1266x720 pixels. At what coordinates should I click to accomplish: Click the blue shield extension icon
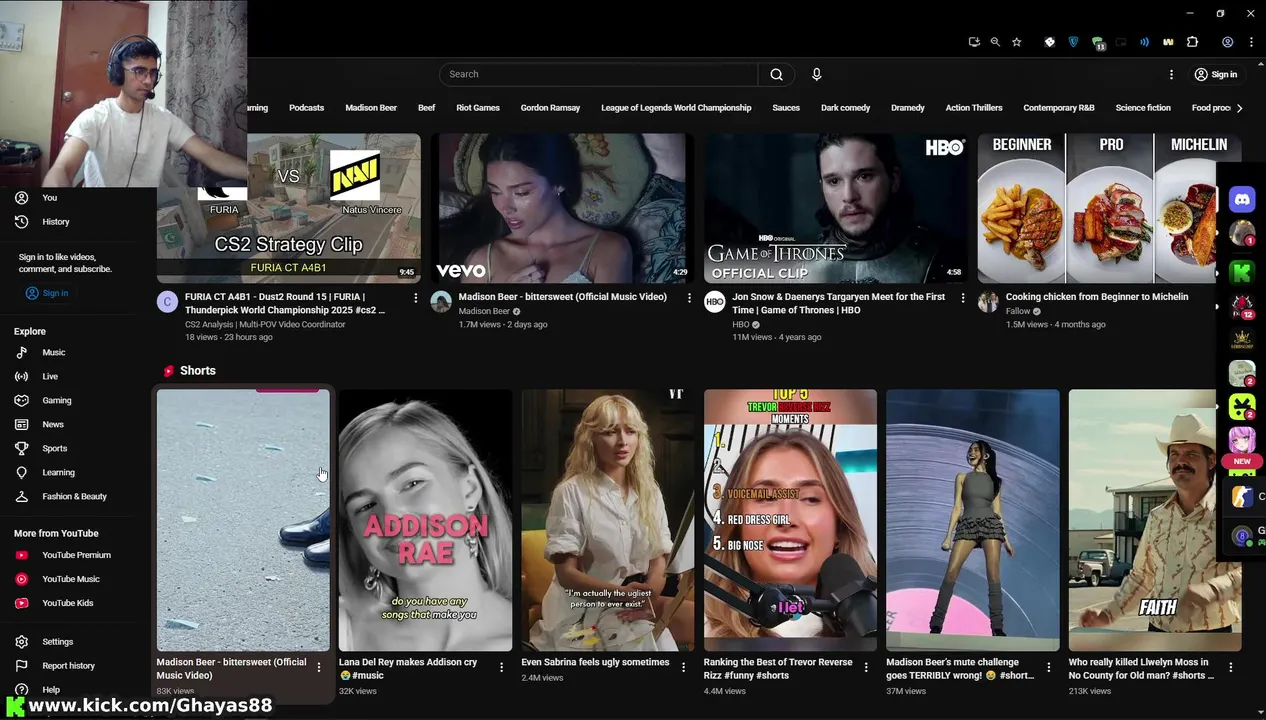(x=1073, y=42)
